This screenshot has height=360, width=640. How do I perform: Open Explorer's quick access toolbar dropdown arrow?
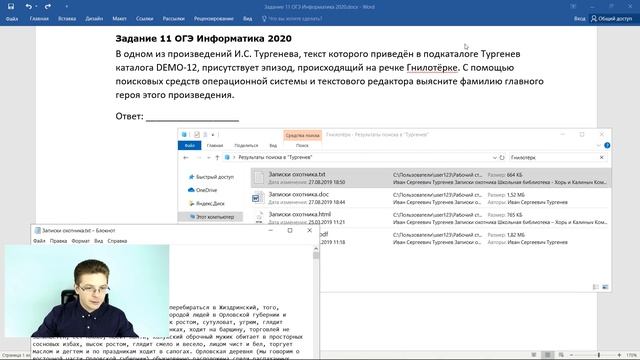click(213, 135)
